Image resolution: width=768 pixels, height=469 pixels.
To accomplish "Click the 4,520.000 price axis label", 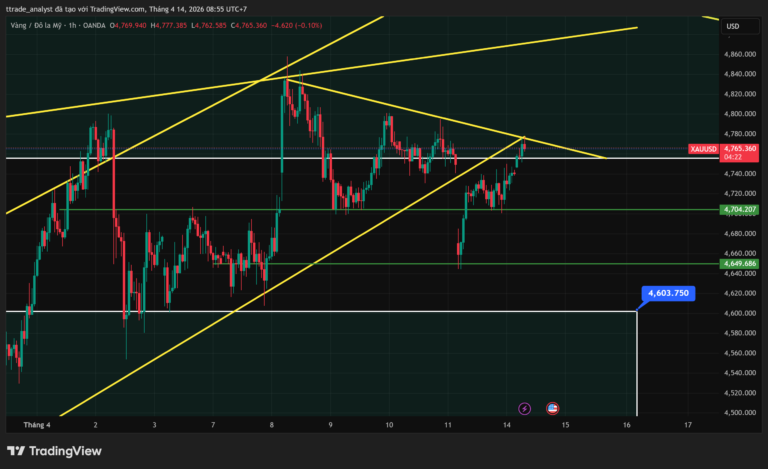I will click(x=740, y=393).
